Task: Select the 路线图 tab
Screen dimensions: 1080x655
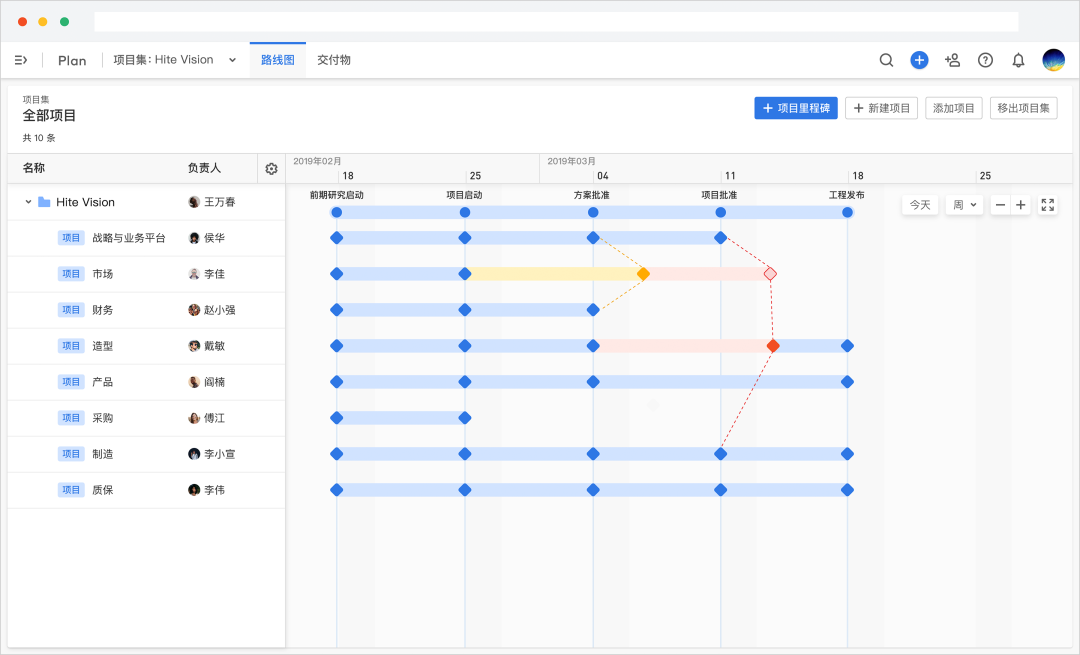Action: [278, 60]
